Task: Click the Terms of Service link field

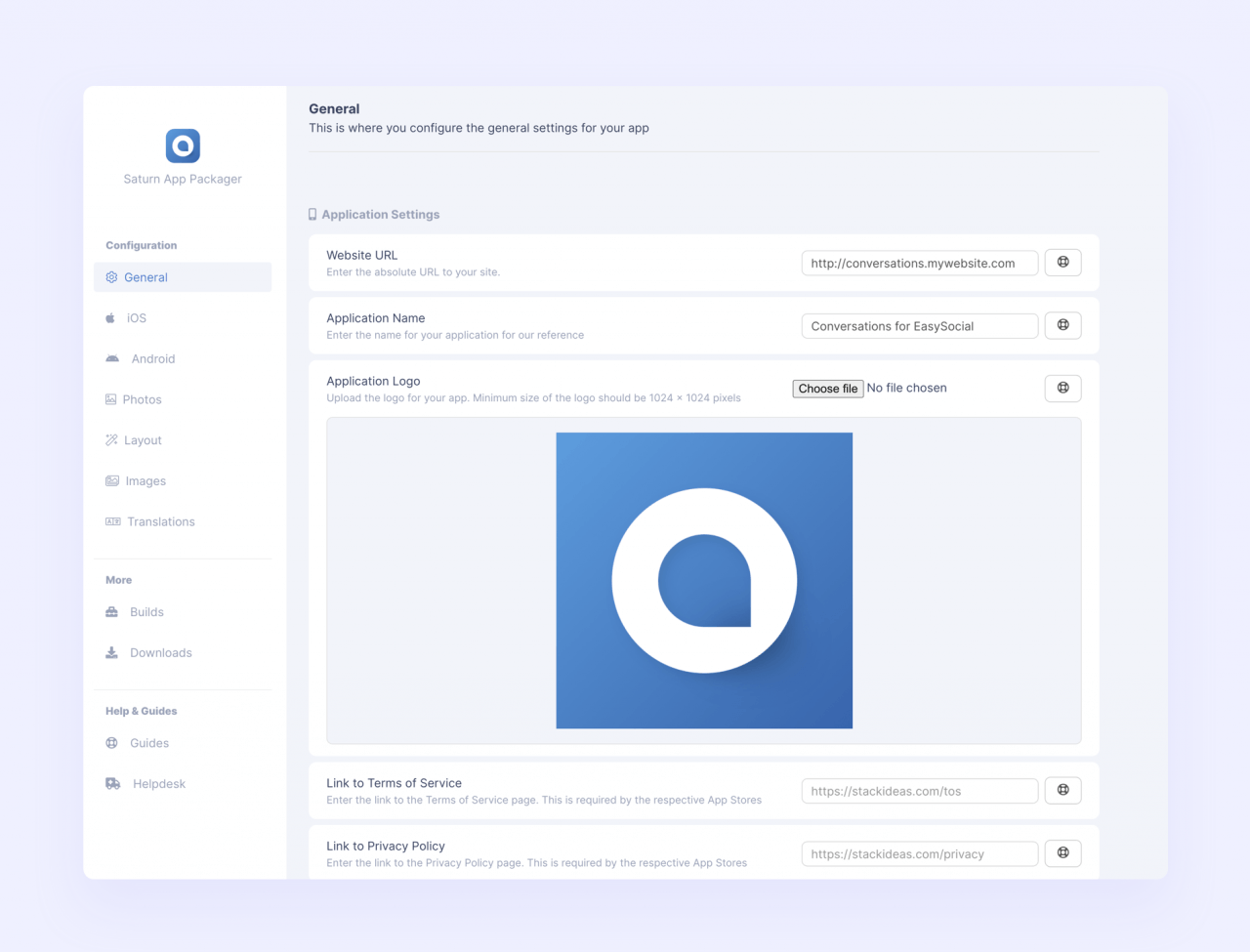Action: click(920, 791)
